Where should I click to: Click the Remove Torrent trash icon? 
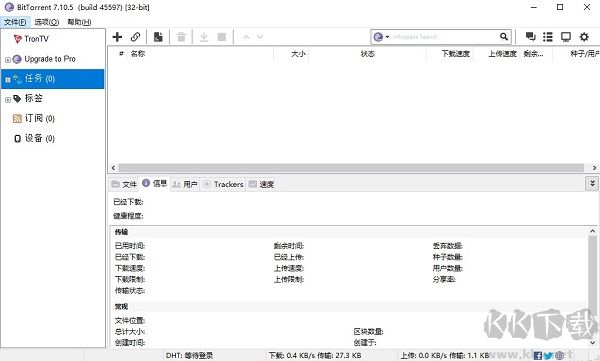[x=181, y=37]
